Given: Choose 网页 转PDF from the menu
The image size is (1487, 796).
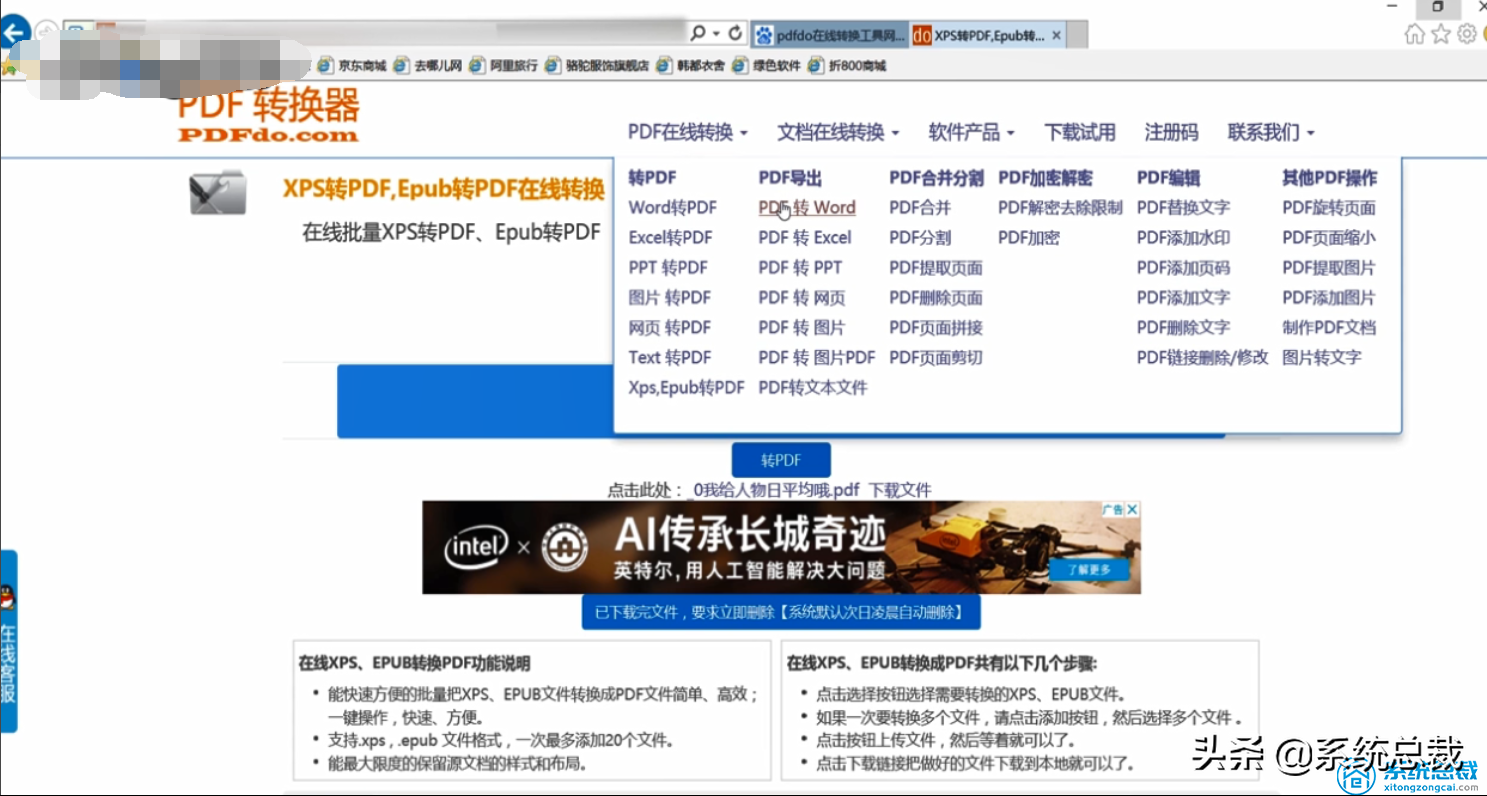Looking at the screenshot, I should tap(670, 328).
